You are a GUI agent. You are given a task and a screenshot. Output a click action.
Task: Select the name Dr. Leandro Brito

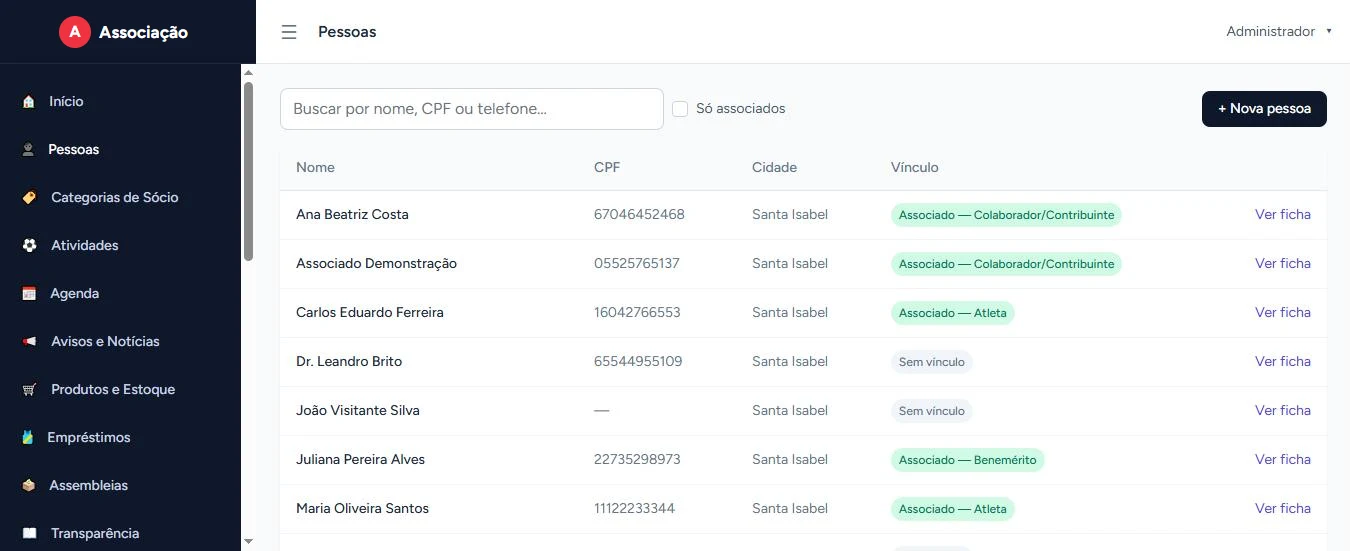point(349,362)
